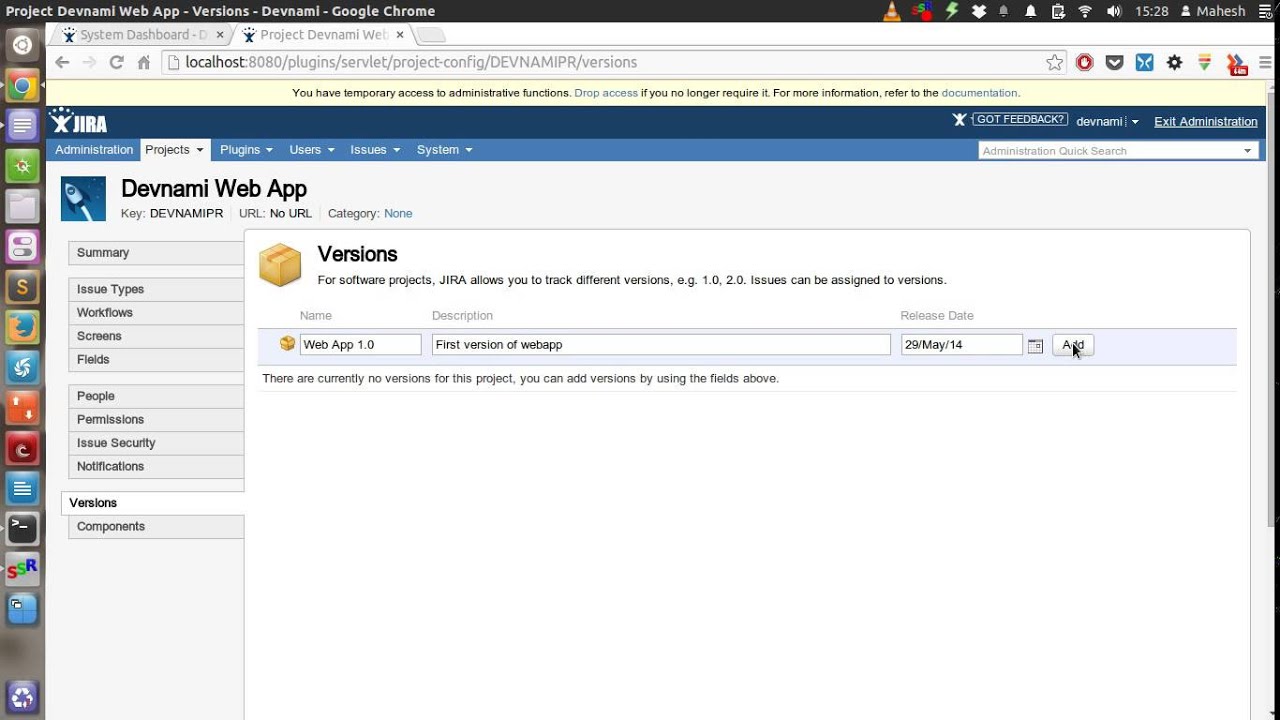
Task: Click the Exit Administration link
Action: click(1206, 122)
